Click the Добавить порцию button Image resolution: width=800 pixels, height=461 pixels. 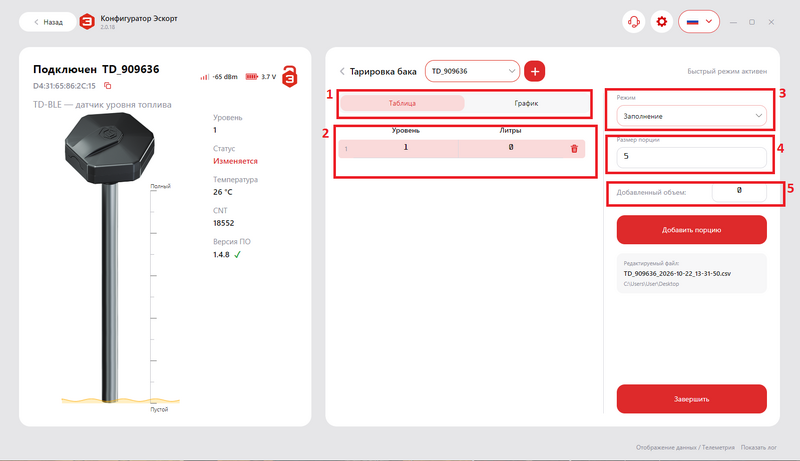tap(691, 230)
